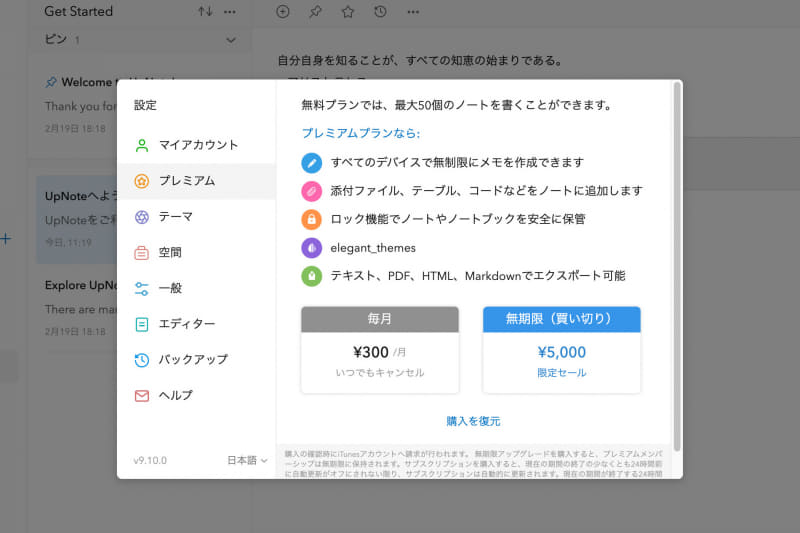Collapse the ピン pinned section chevron
Screen dimensions: 800x533
pos(231,40)
